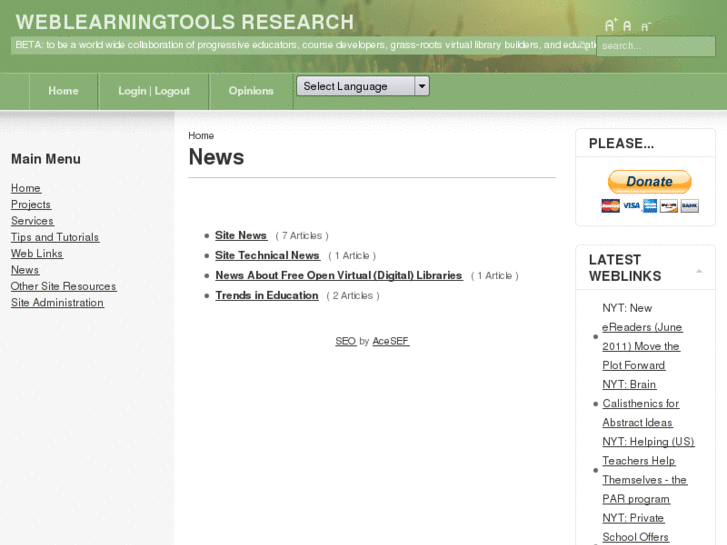Image resolution: width=727 pixels, height=545 pixels.
Task: Open Tips and Tutorials link
Action: [55, 237]
